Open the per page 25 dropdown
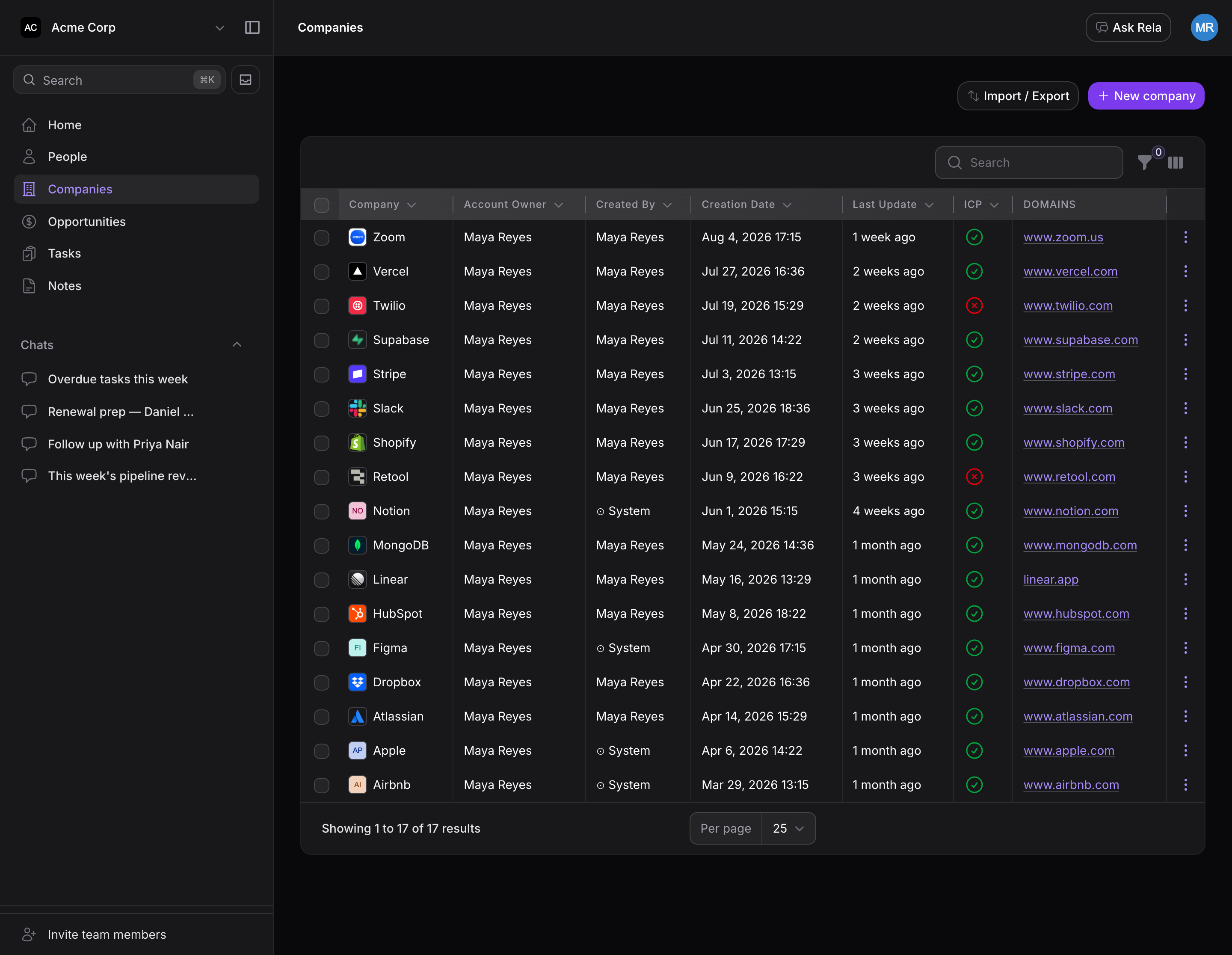The height and width of the screenshot is (955, 1232). [788, 828]
